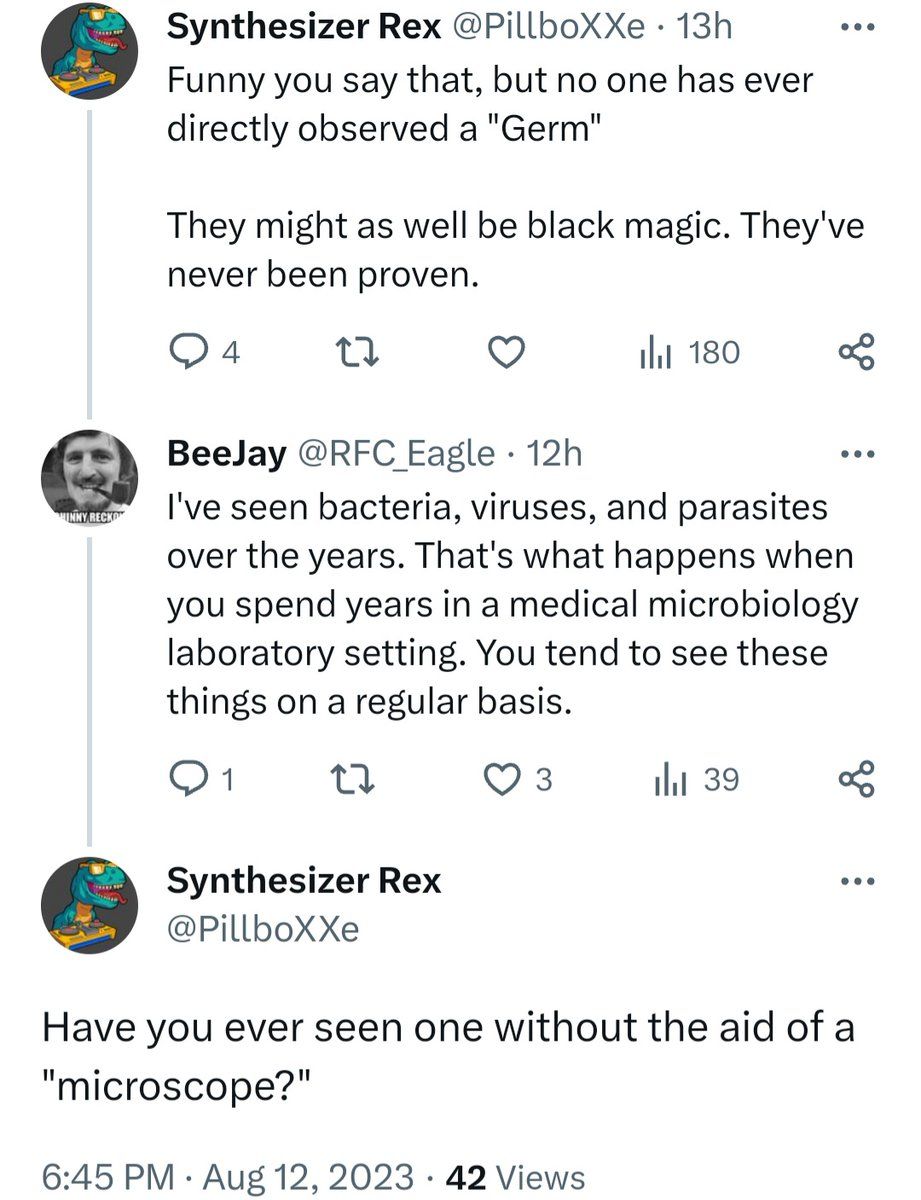View Synthesizer Rex's profile picture

pos(88,48)
